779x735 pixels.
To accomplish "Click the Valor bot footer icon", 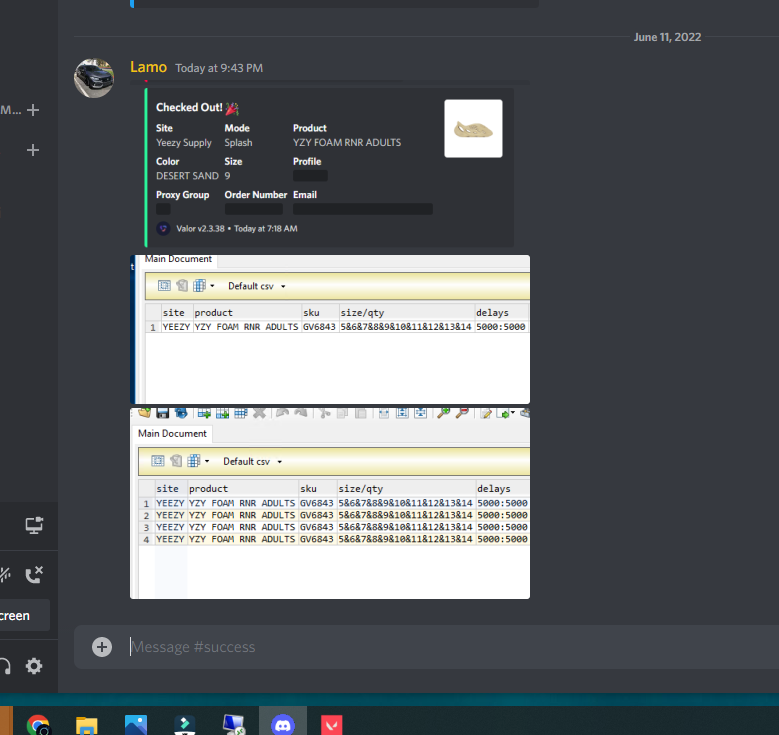I will click(x=163, y=229).
